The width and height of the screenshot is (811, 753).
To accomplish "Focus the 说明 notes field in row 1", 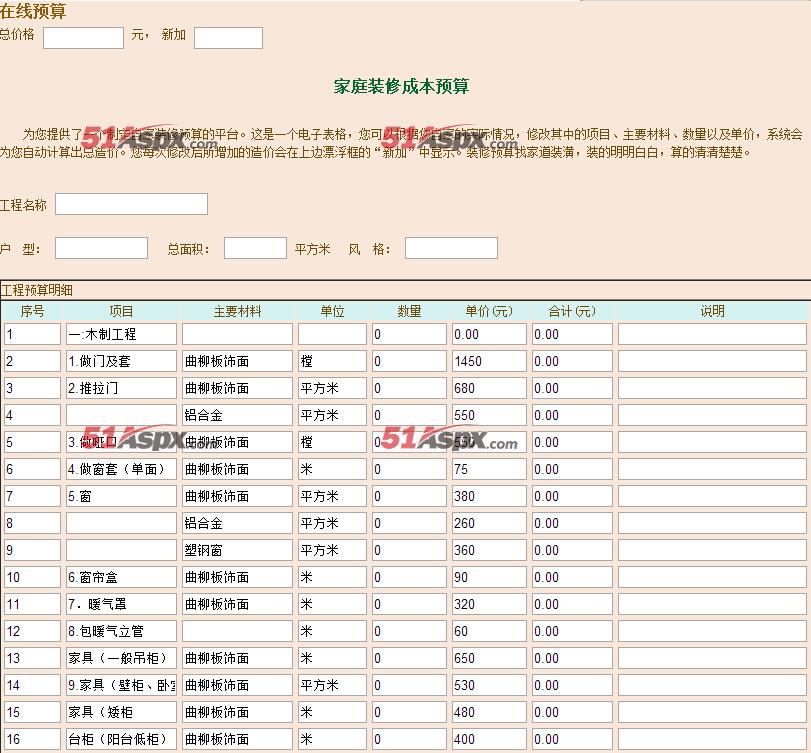I will (712, 334).
